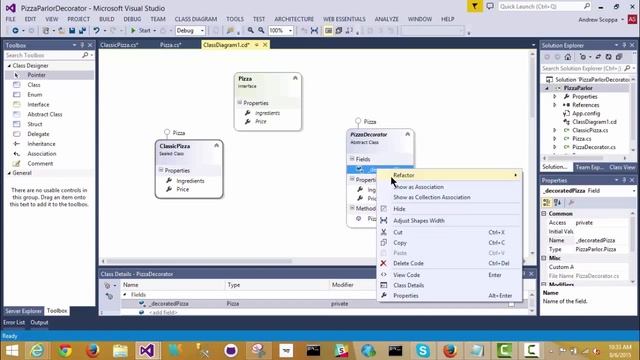The width and height of the screenshot is (640, 360).
Task: Click the Undo toolbar button
Action: [x=96, y=31]
